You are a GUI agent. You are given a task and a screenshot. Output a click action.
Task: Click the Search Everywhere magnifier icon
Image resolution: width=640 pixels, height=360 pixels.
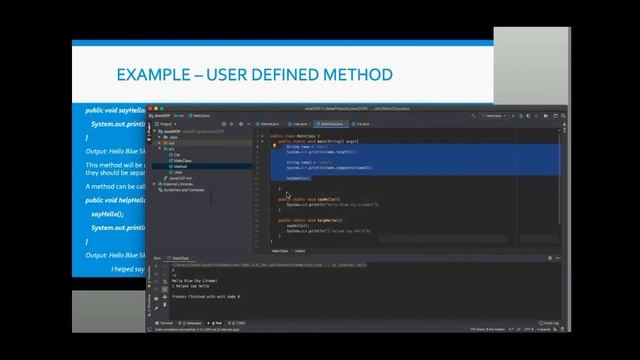[563, 116]
